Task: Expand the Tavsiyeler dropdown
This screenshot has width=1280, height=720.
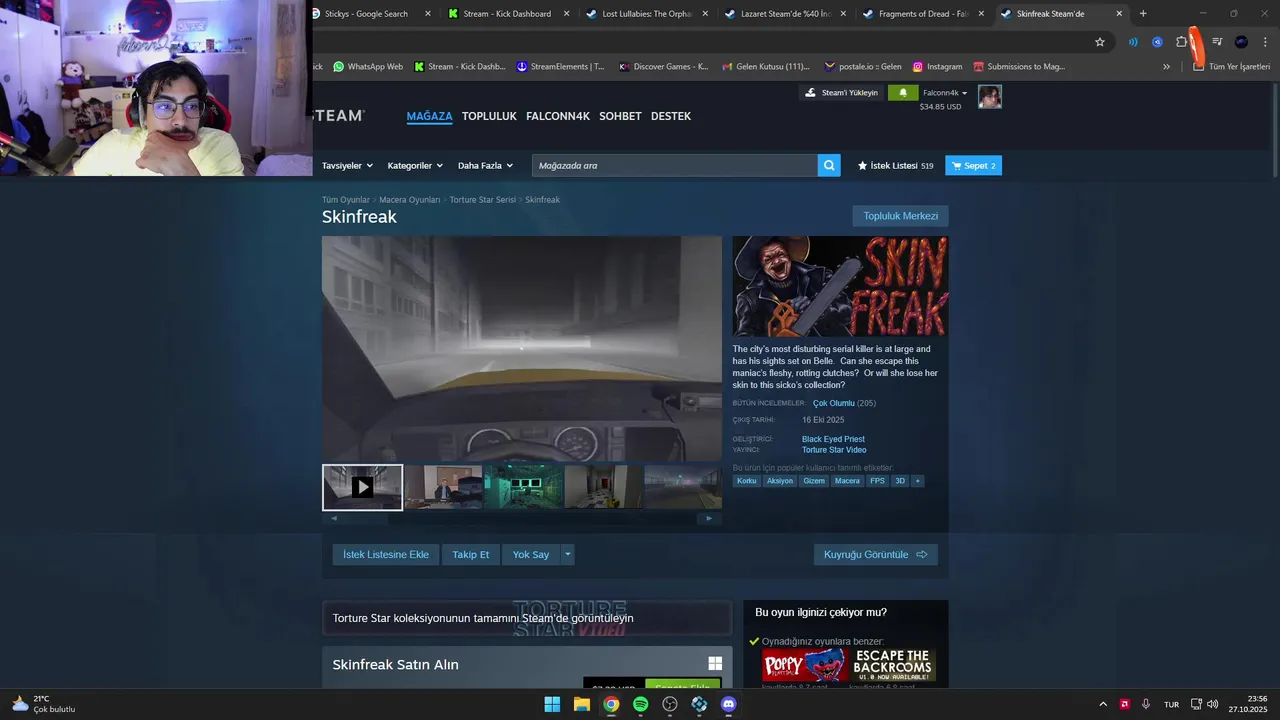Action: [347, 166]
